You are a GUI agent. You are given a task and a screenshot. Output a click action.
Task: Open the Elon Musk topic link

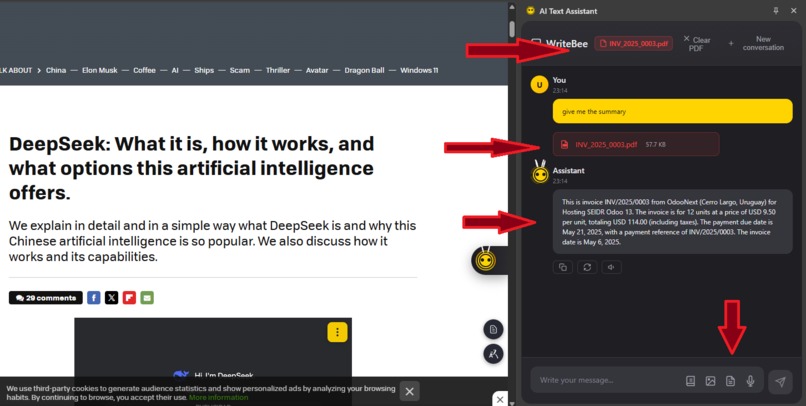[x=100, y=70]
